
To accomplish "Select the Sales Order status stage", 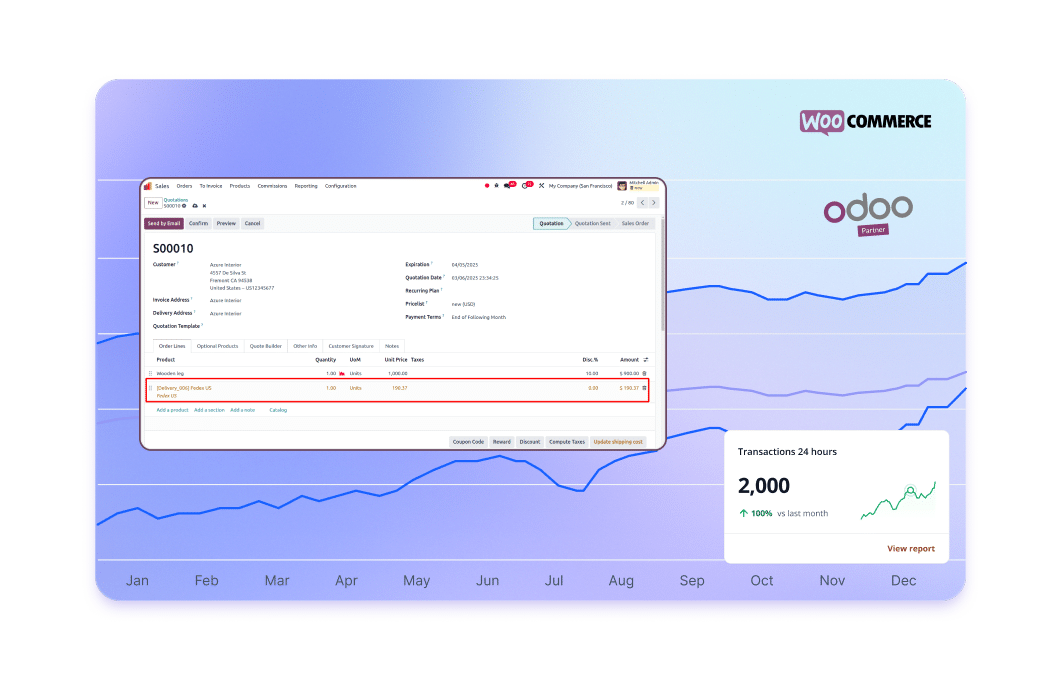I will [635, 223].
